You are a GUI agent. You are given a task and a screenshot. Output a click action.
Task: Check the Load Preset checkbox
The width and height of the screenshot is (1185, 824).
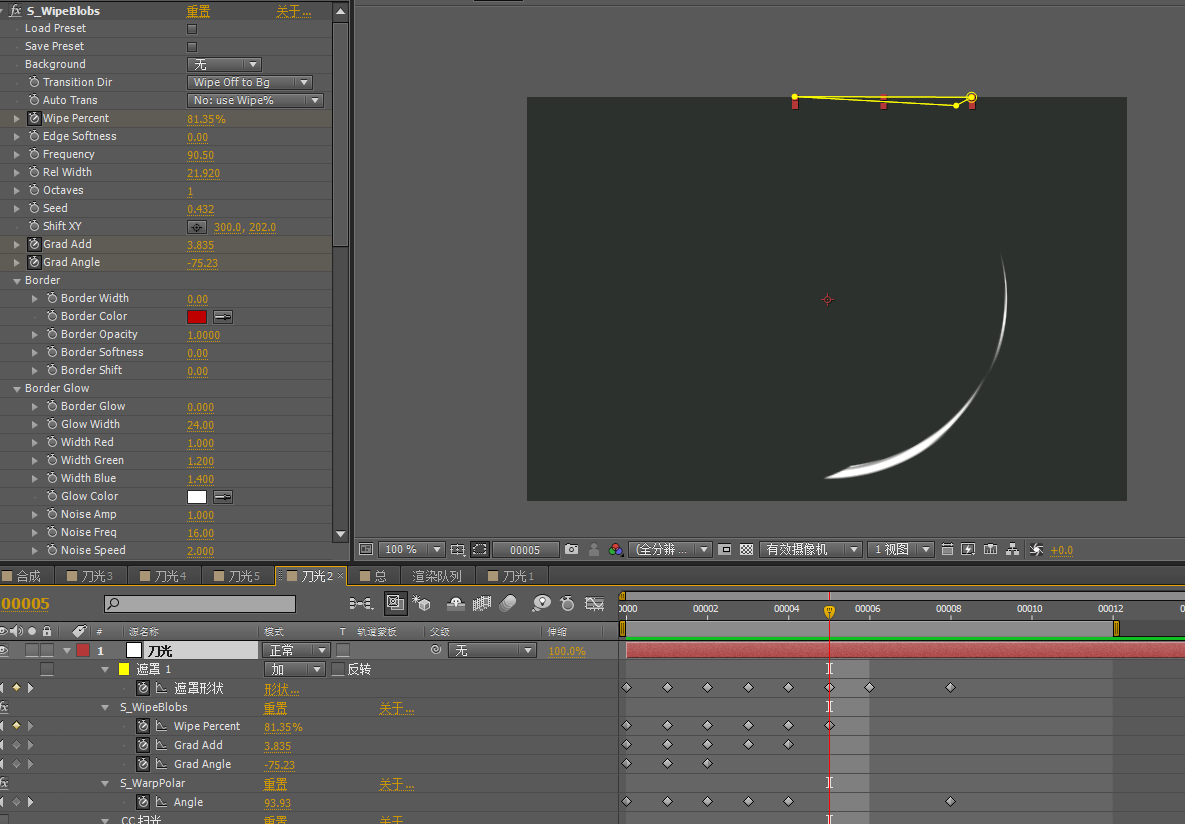pyautogui.click(x=192, y=29)
